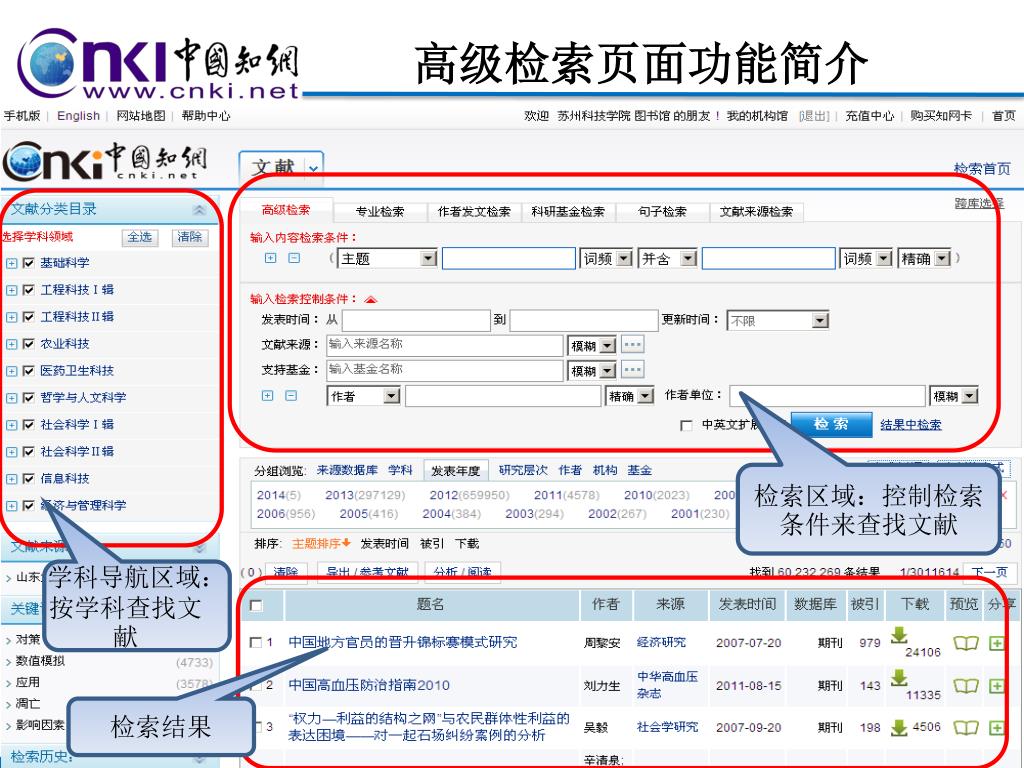This screenshot has width=1024, height=768.
Task: Sort results by 主题排序
Action: [x=321, y=543]
